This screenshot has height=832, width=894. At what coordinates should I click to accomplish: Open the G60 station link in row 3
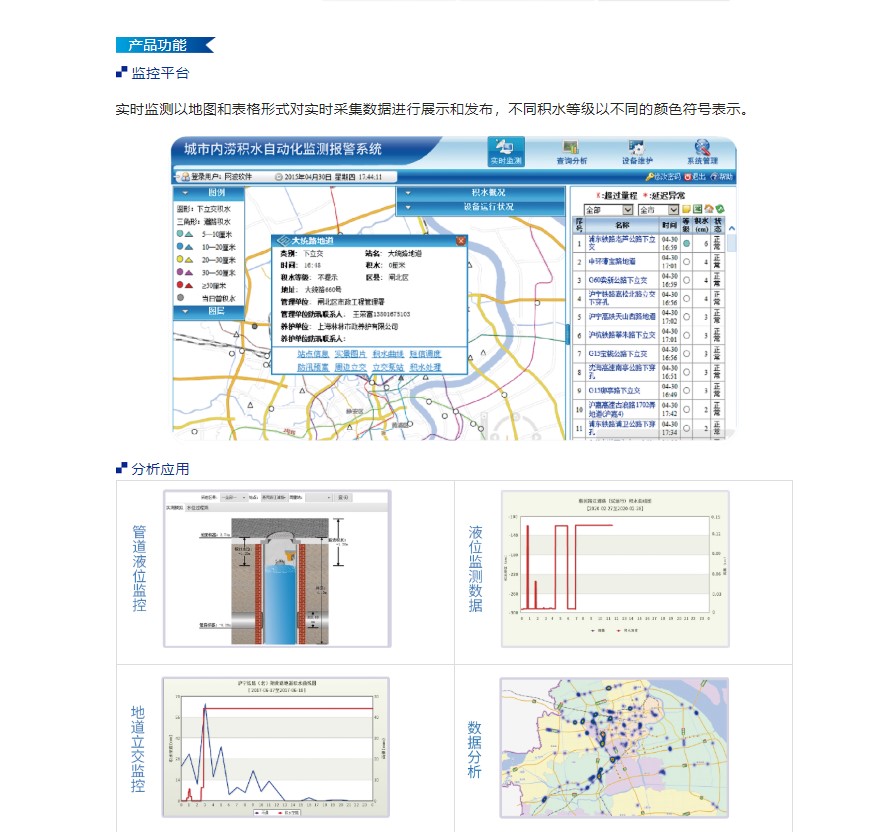617,280
